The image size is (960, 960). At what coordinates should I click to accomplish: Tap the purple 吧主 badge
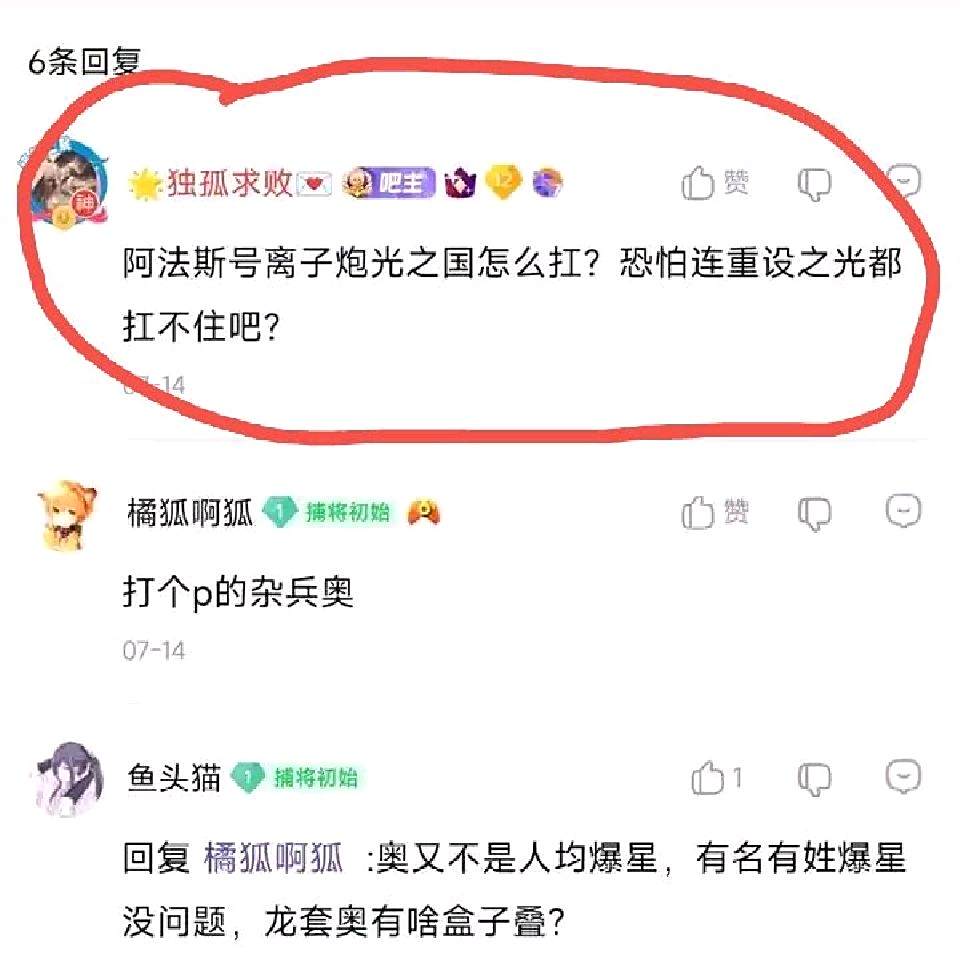pyautogui.click(x=389, y=182)
